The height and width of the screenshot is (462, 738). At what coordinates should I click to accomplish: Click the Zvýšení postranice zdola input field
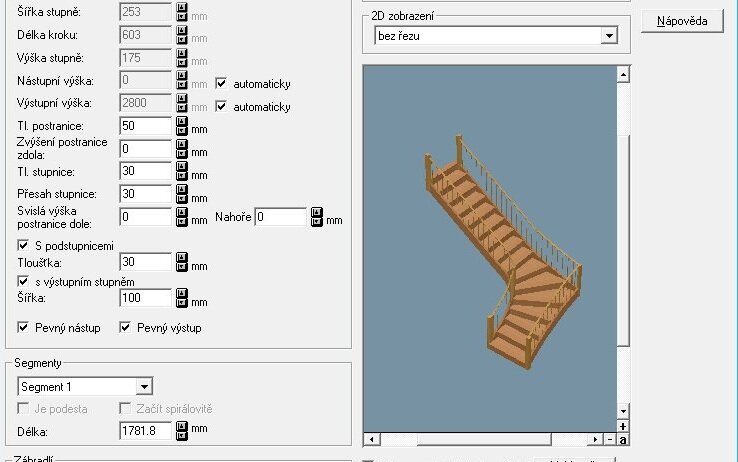coord(145,148)
